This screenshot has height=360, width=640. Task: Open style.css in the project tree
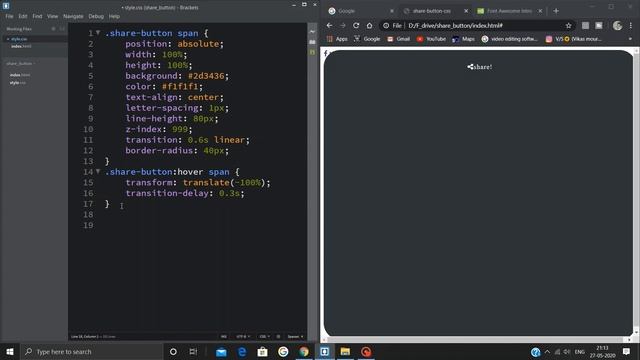tap(18, 83)
